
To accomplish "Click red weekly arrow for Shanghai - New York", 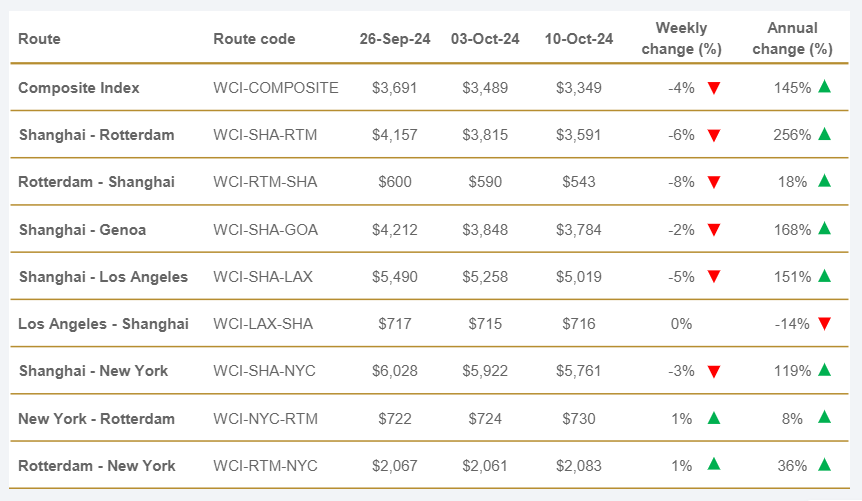I will click(714, 372).
